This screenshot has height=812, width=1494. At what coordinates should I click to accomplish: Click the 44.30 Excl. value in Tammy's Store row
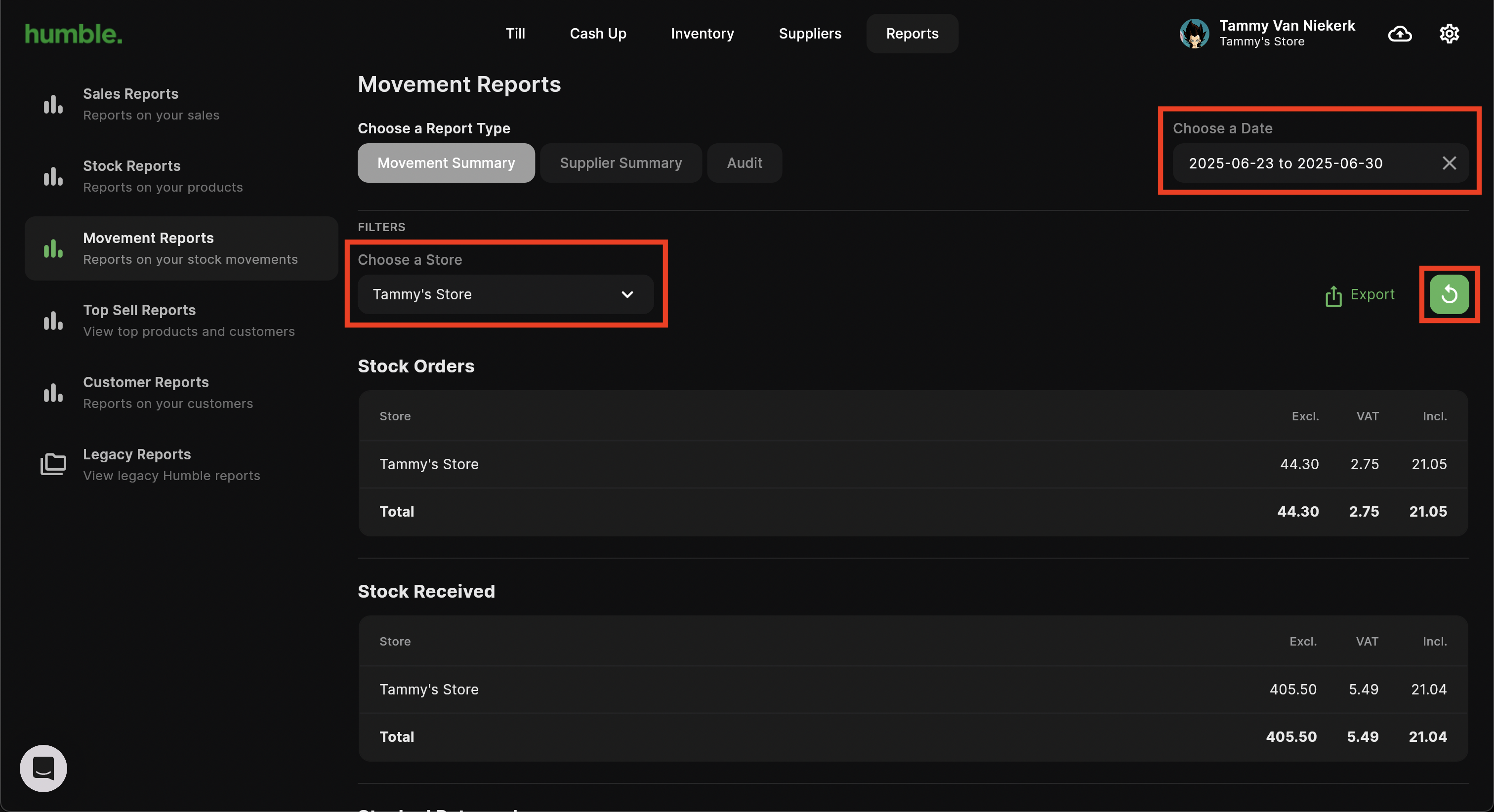pyautogui.click(x=1299, y=465)
